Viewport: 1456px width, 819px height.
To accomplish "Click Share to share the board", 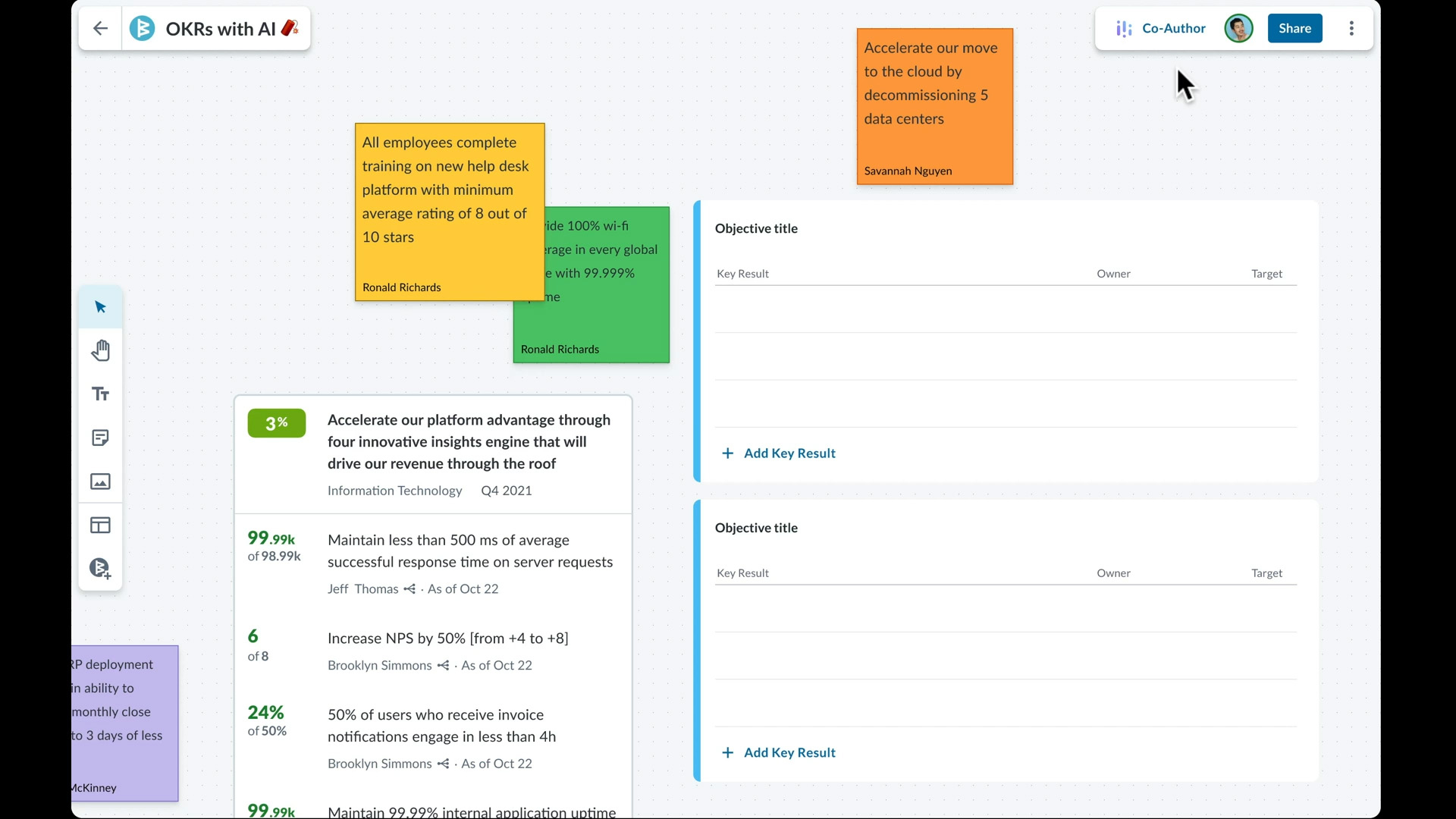I will 1294,28.
